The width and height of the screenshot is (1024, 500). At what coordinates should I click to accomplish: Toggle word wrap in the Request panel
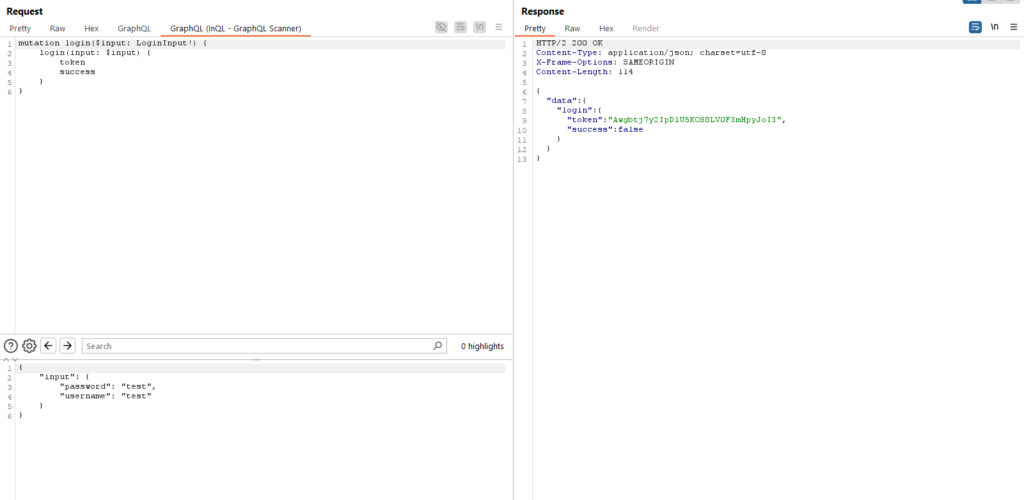[x=460, y=28]
